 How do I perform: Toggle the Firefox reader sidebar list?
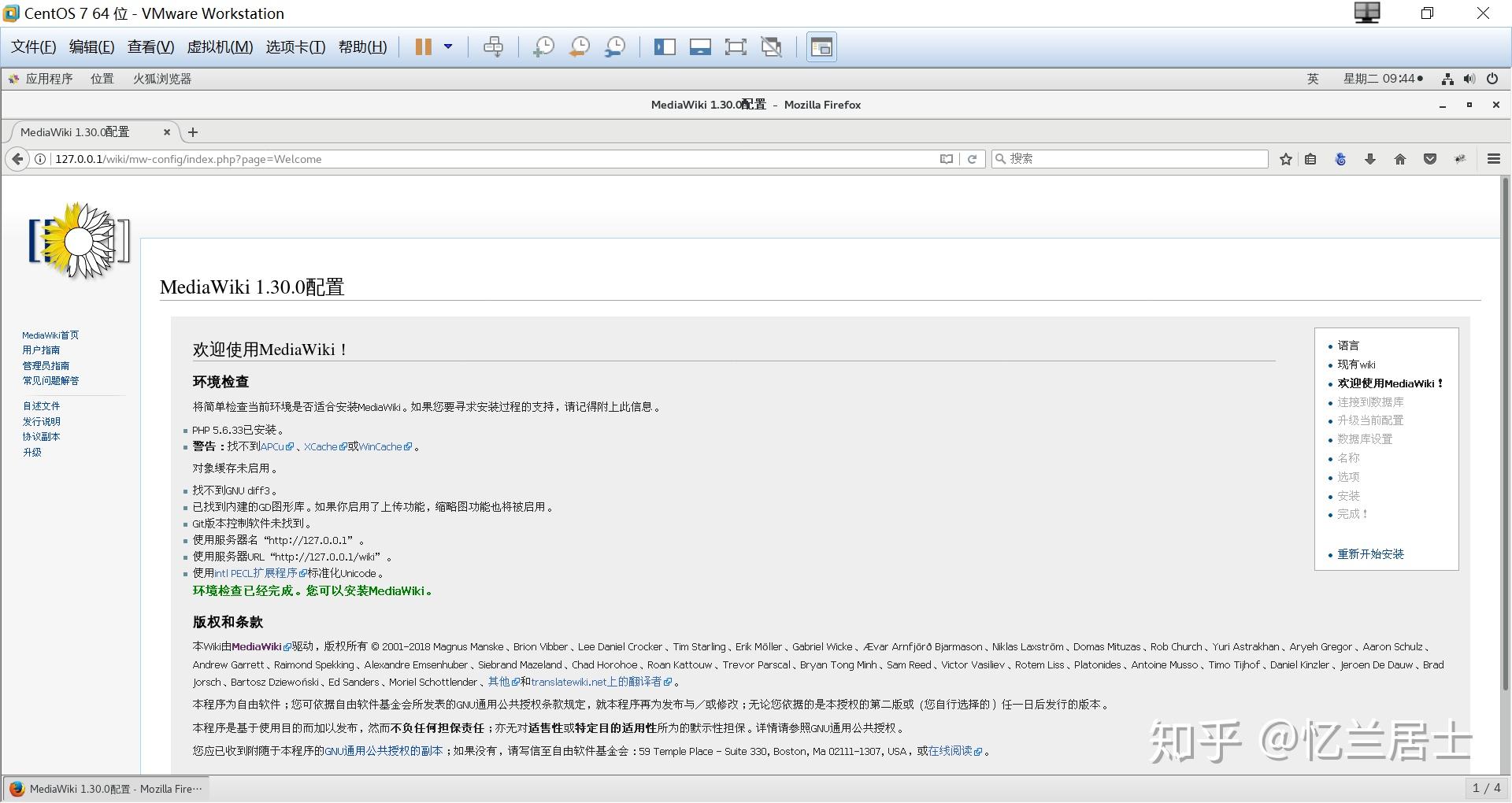pyautogui.click(x=1310, y=158)
